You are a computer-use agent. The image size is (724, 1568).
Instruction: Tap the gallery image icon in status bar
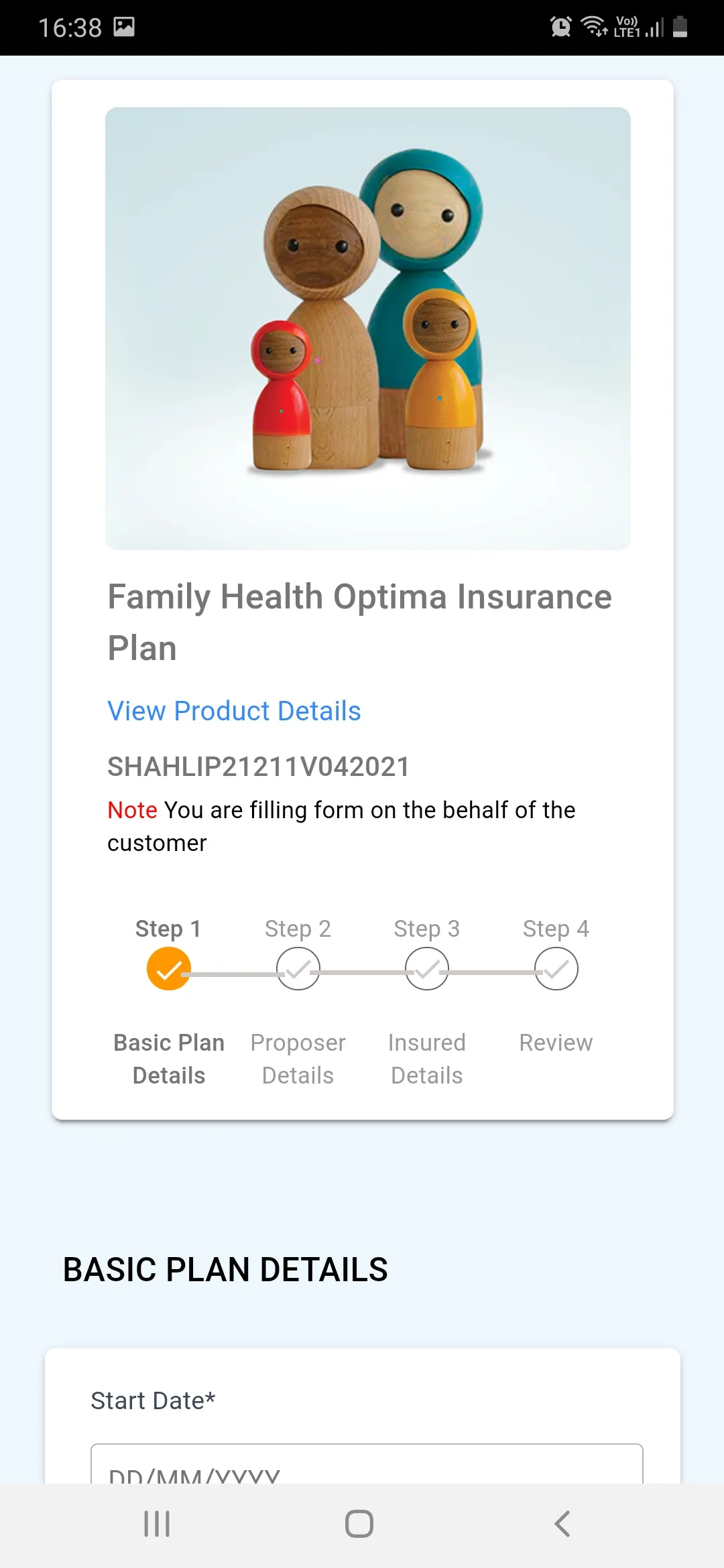pos(124,27)
